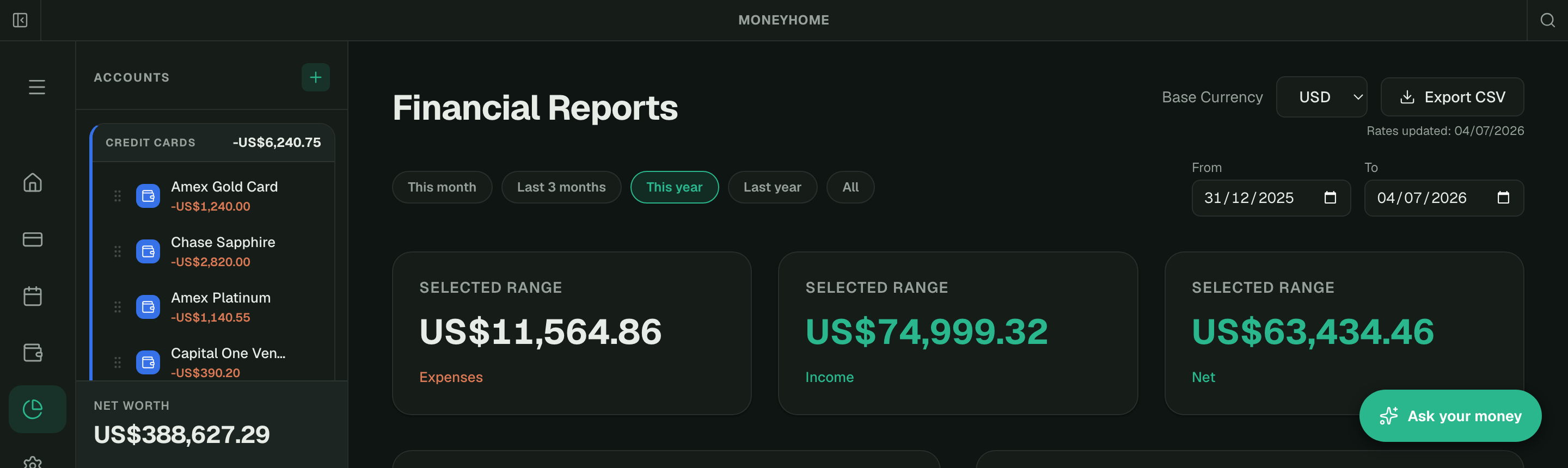Click Amex Platinum drag handle
Image resolution: width=1568 pixels, height=468 pixels.
pyautogui.click(x=118, y=307)
